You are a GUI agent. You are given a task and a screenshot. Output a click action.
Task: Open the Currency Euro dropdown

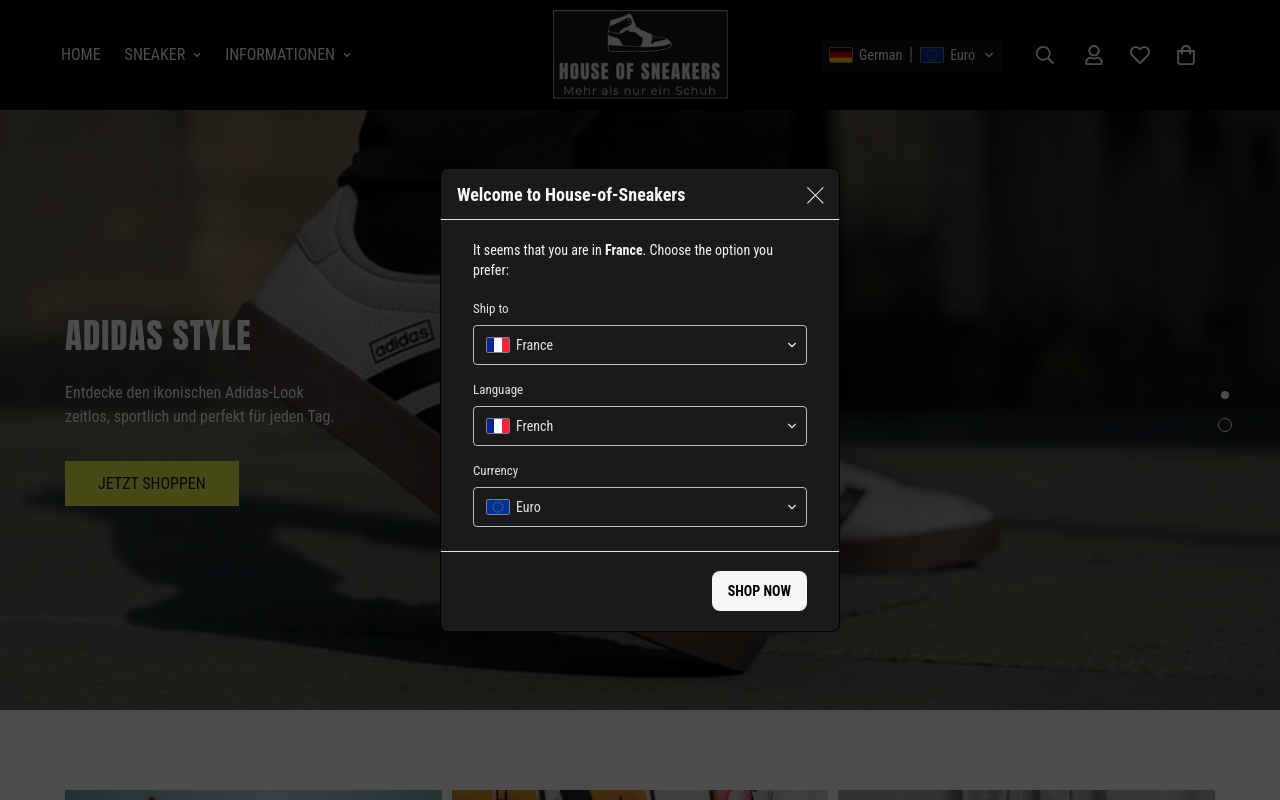tap(640, 507)
